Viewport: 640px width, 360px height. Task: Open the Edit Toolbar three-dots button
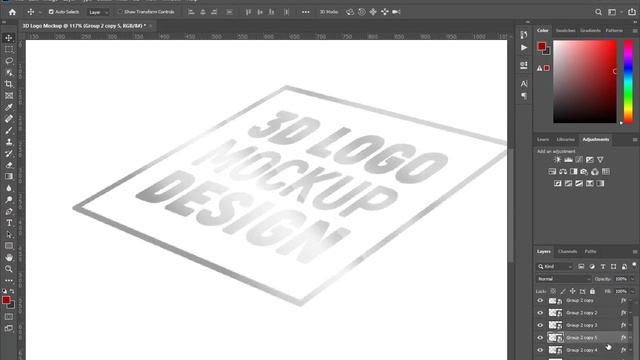pos(9,281)
